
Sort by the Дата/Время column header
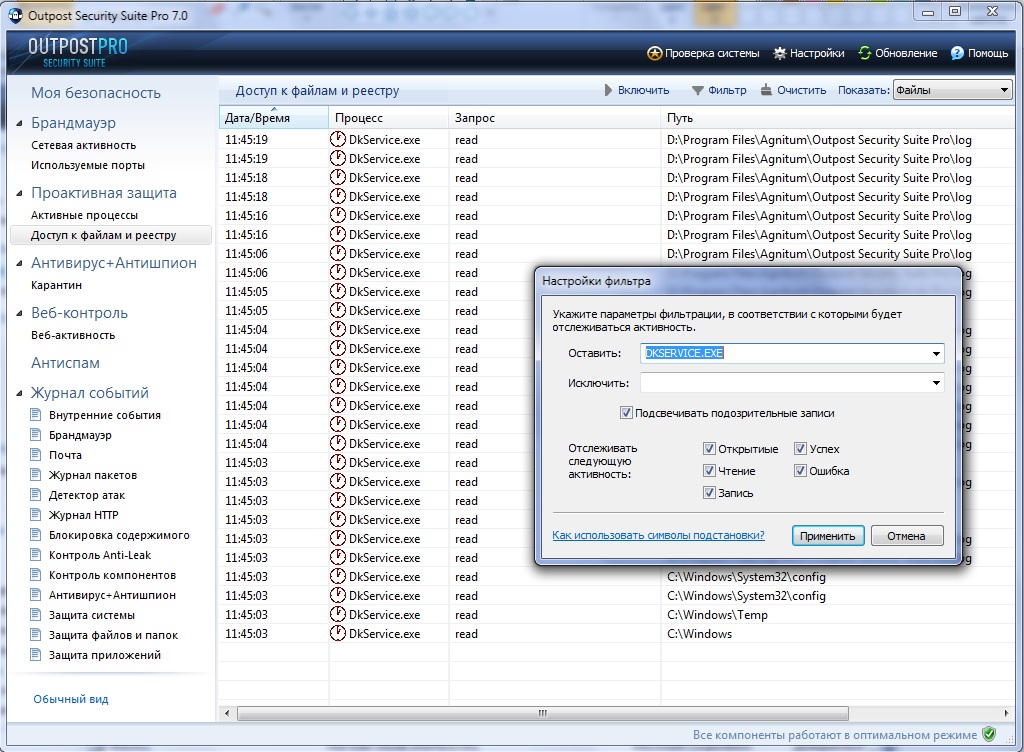(x=274, y=118)
